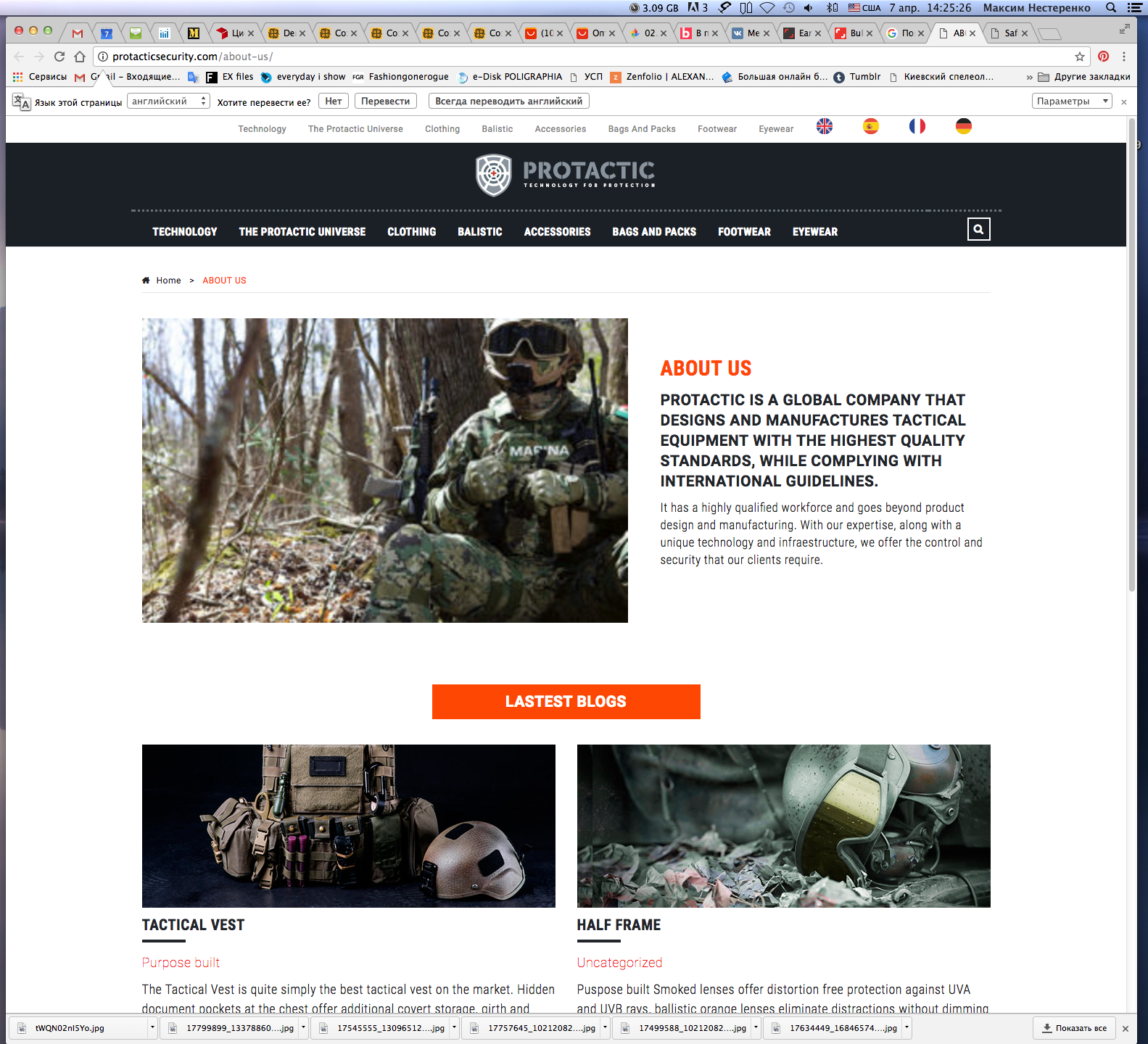Open Chrome three-dot menu
Image resolution: width=1148 pixels, height=1044 pixels.
coord(1124,57)
